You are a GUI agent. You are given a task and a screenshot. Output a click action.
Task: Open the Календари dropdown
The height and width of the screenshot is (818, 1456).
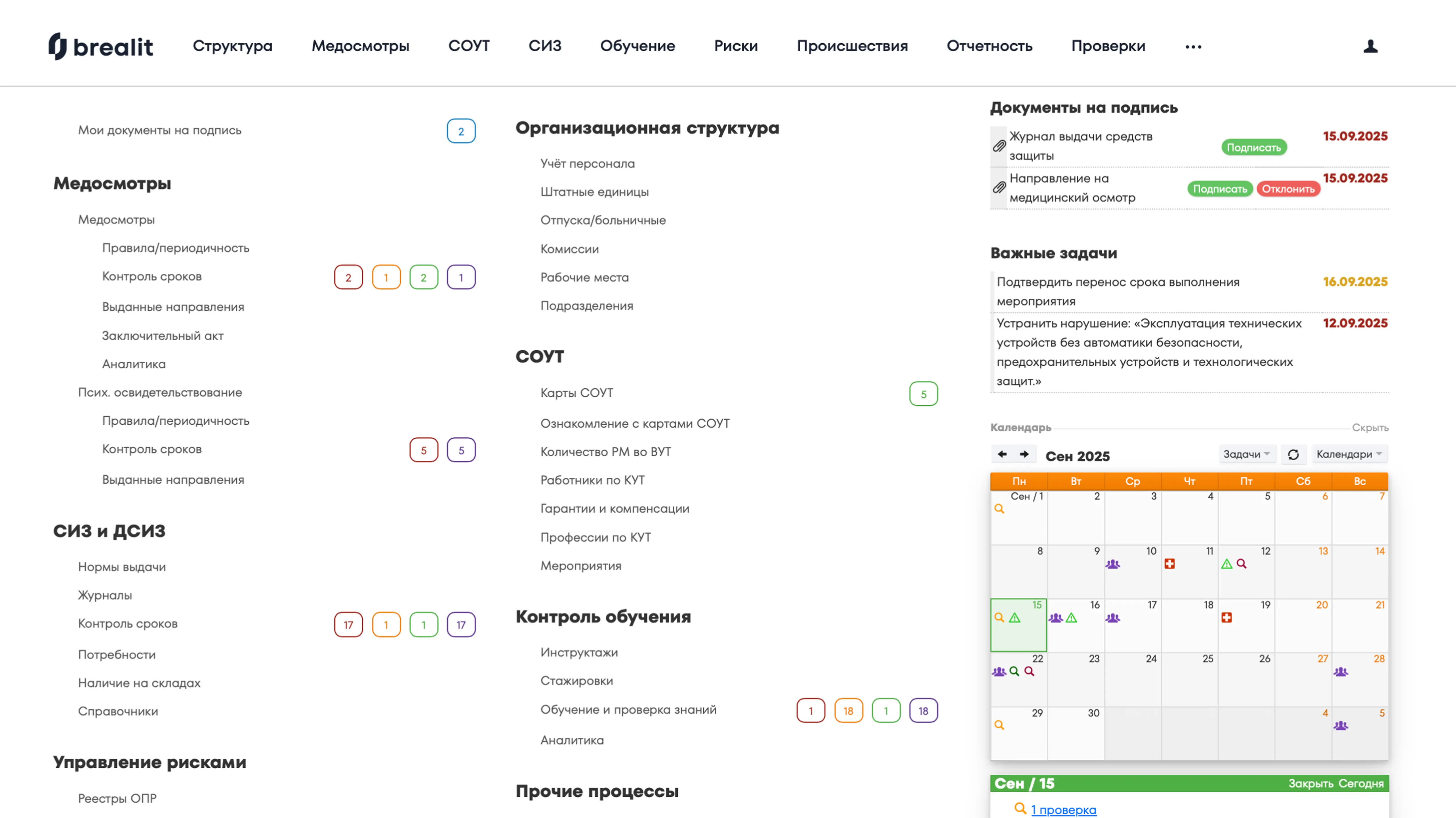coord(1348,454)
